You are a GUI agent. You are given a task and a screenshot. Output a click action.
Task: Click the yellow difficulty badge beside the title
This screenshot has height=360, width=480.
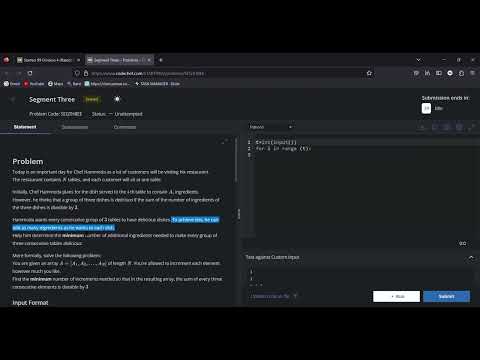[x=92, y=99]
